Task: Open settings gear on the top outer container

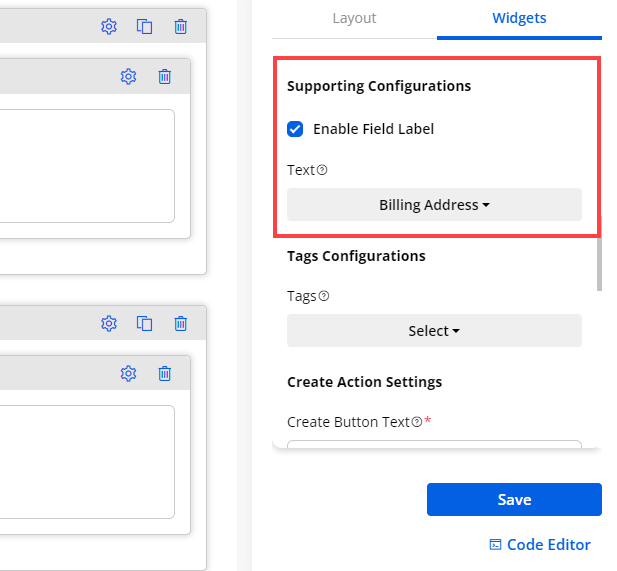Action: 109,27
